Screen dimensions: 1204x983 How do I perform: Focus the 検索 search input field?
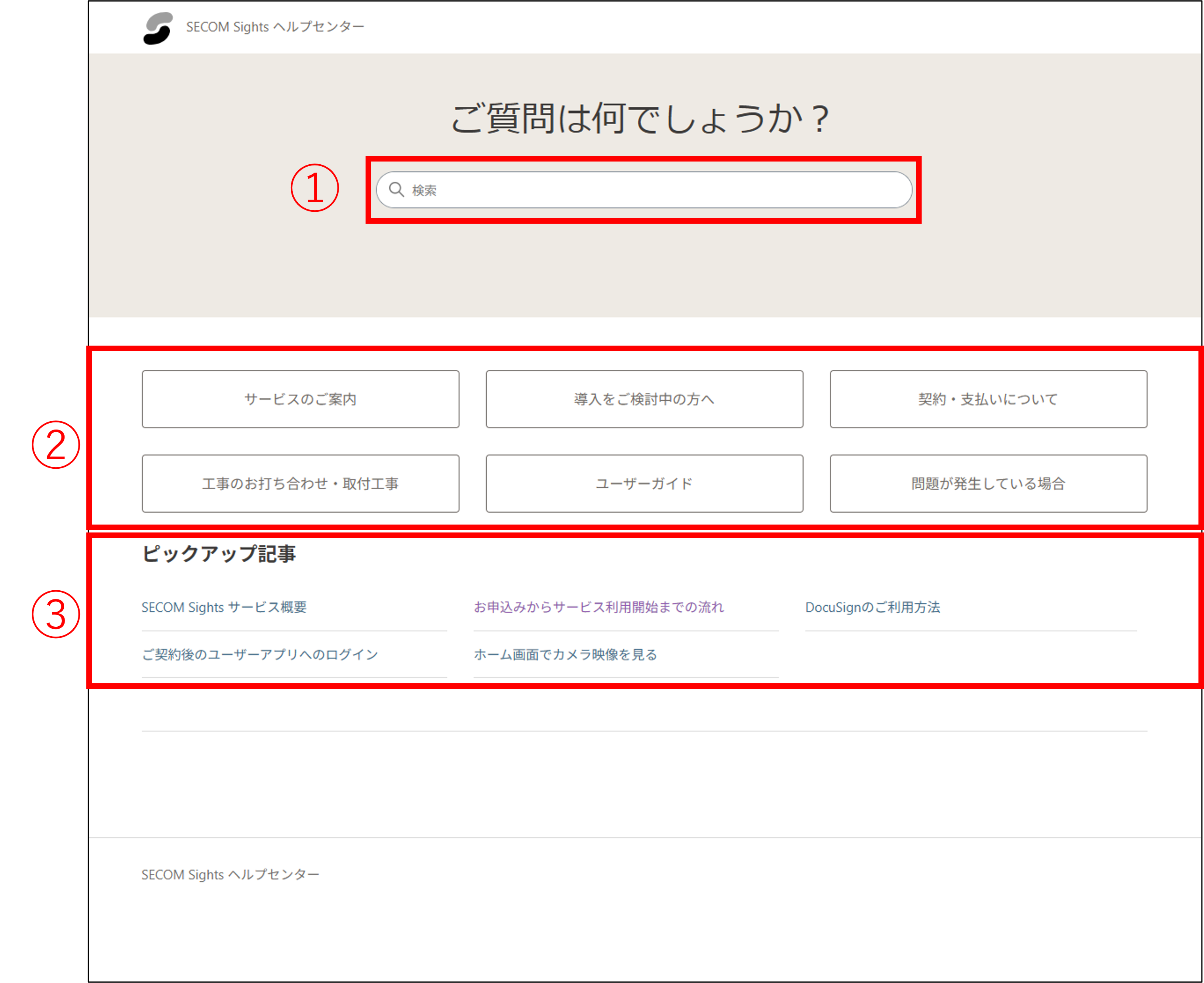click(644, 190)
